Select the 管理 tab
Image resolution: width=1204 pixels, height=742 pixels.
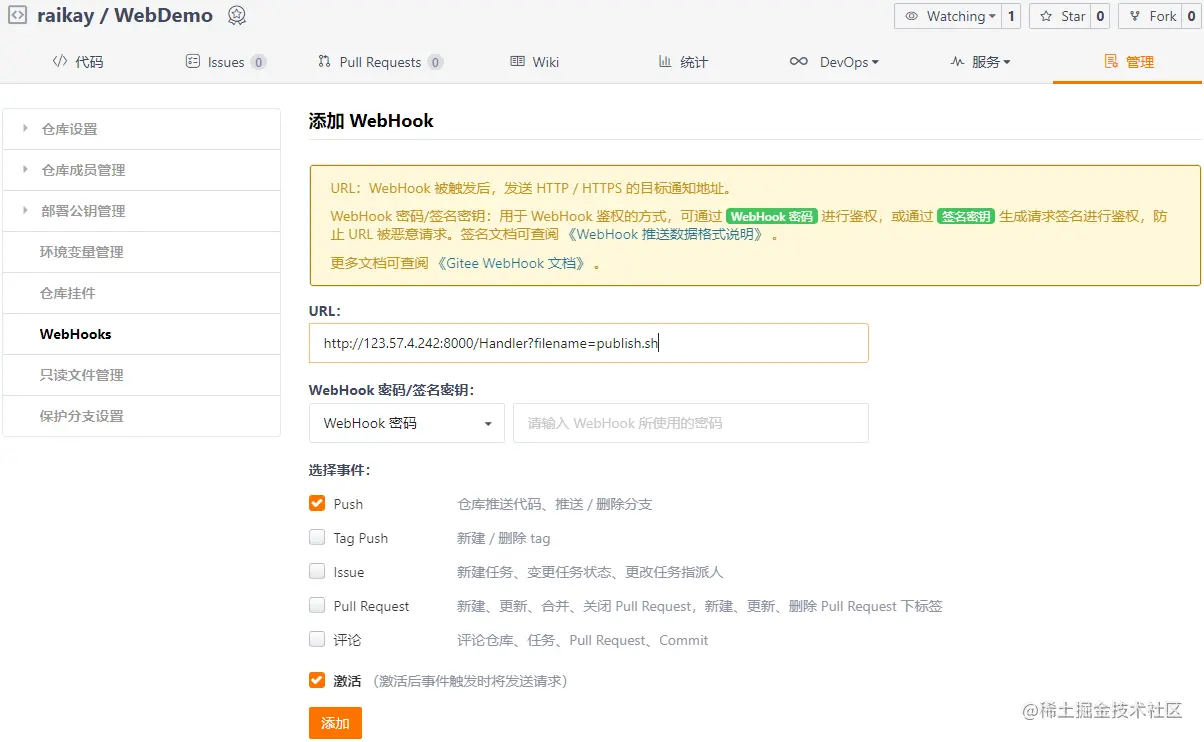pyautogui.click(x=1129, y=61)
